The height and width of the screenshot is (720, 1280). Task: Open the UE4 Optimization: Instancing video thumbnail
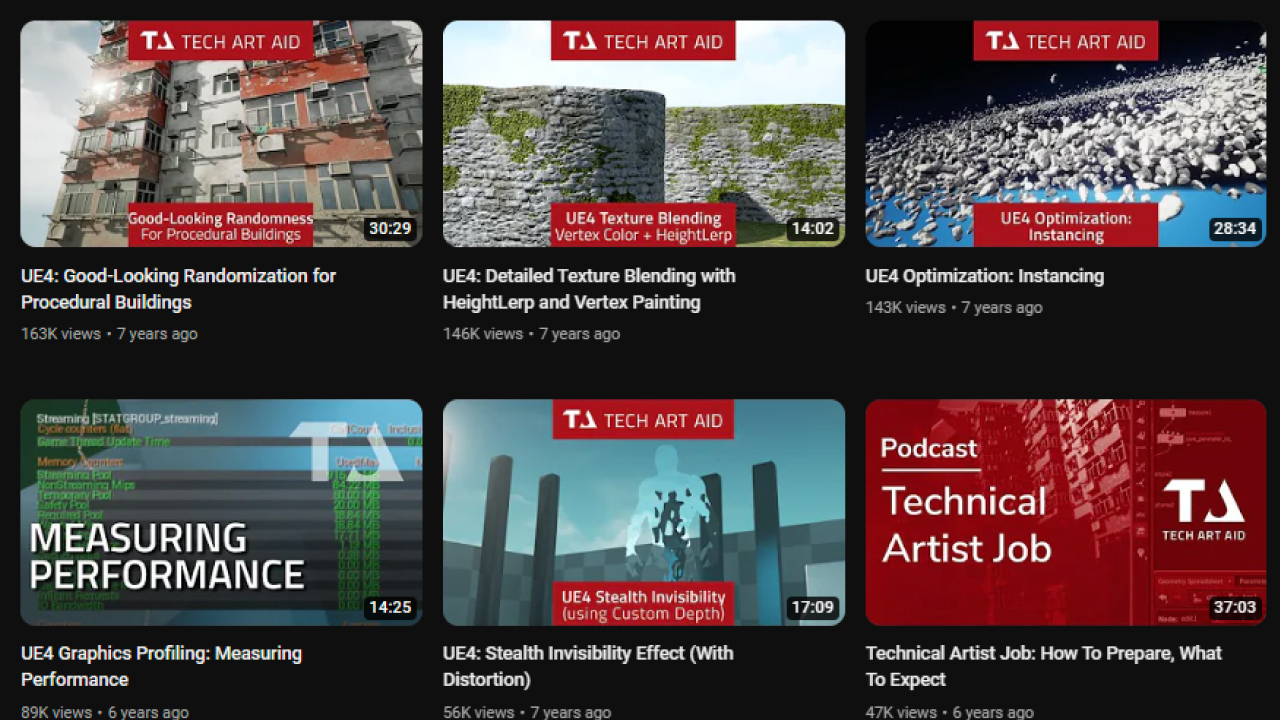pyautogui.click(x=1064, y=134)
